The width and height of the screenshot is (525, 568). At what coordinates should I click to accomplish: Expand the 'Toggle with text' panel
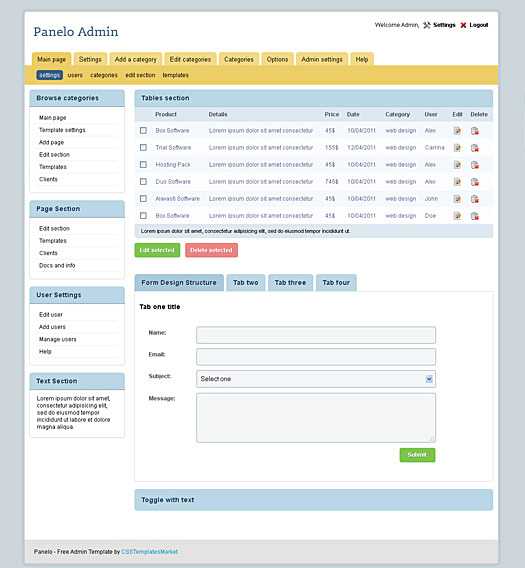point(314,500)
